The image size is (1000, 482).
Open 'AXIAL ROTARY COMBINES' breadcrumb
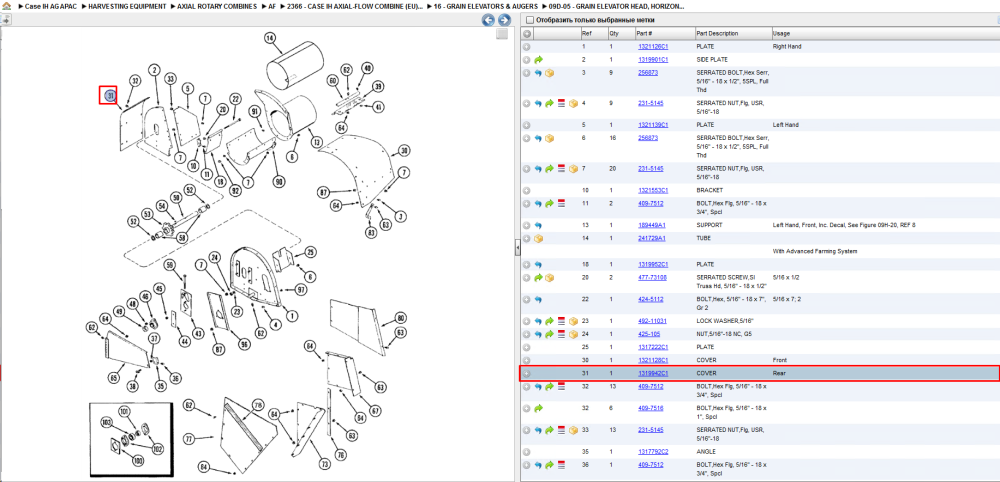coord(217,6)
